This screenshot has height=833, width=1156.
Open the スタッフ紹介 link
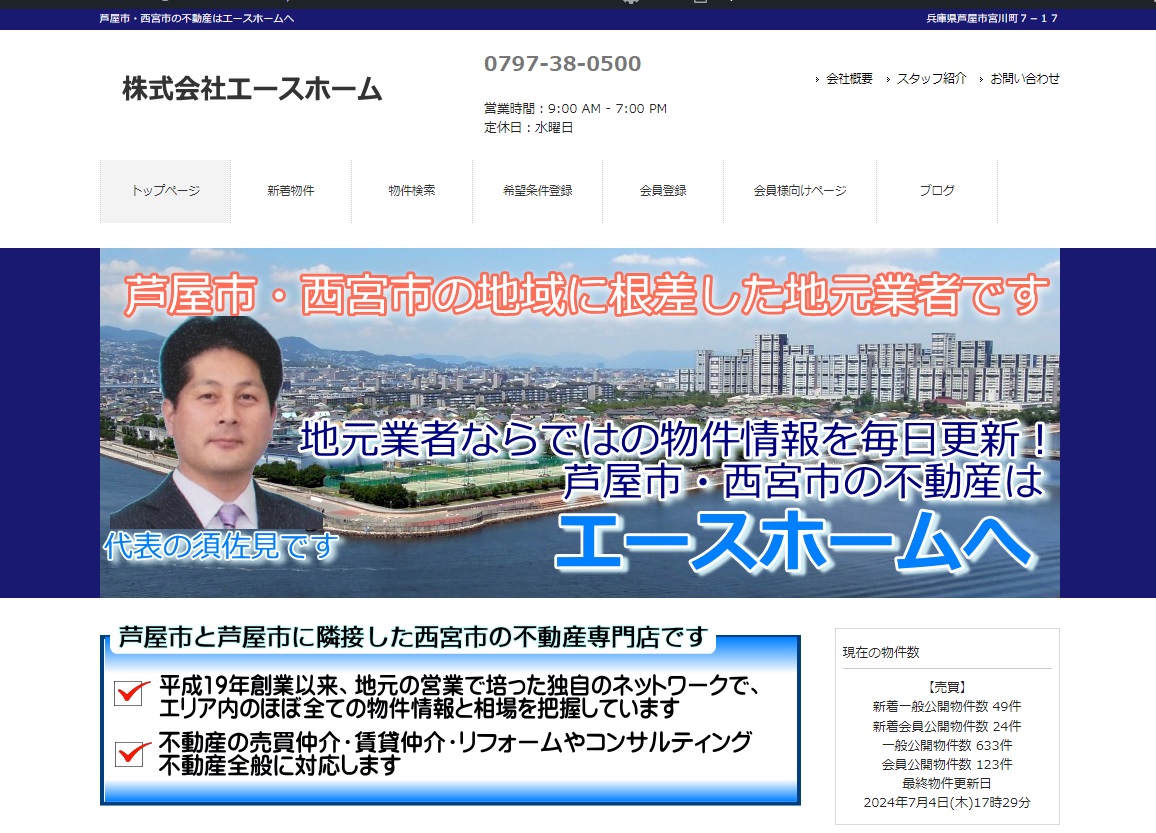[931, 79]
